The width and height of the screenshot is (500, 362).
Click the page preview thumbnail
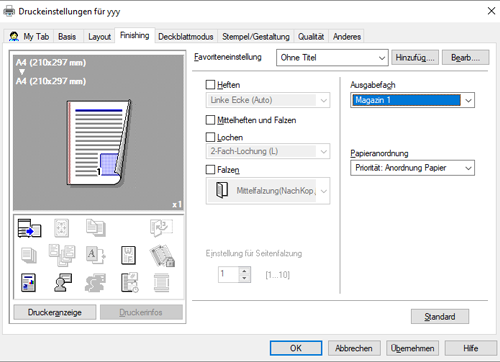click(x=99, y=143)
